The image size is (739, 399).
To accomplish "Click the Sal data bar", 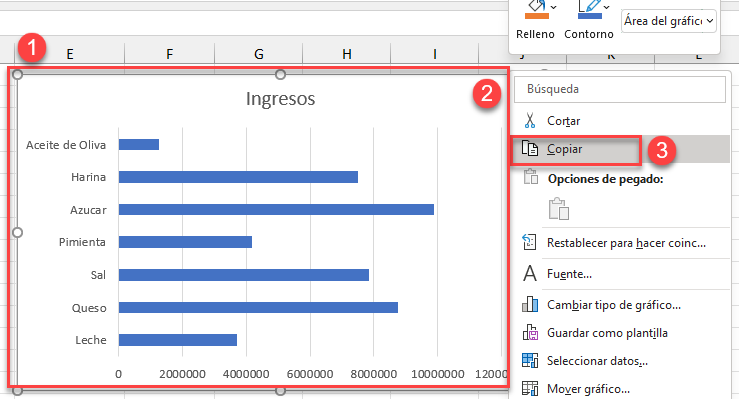I will click(244, 275).
